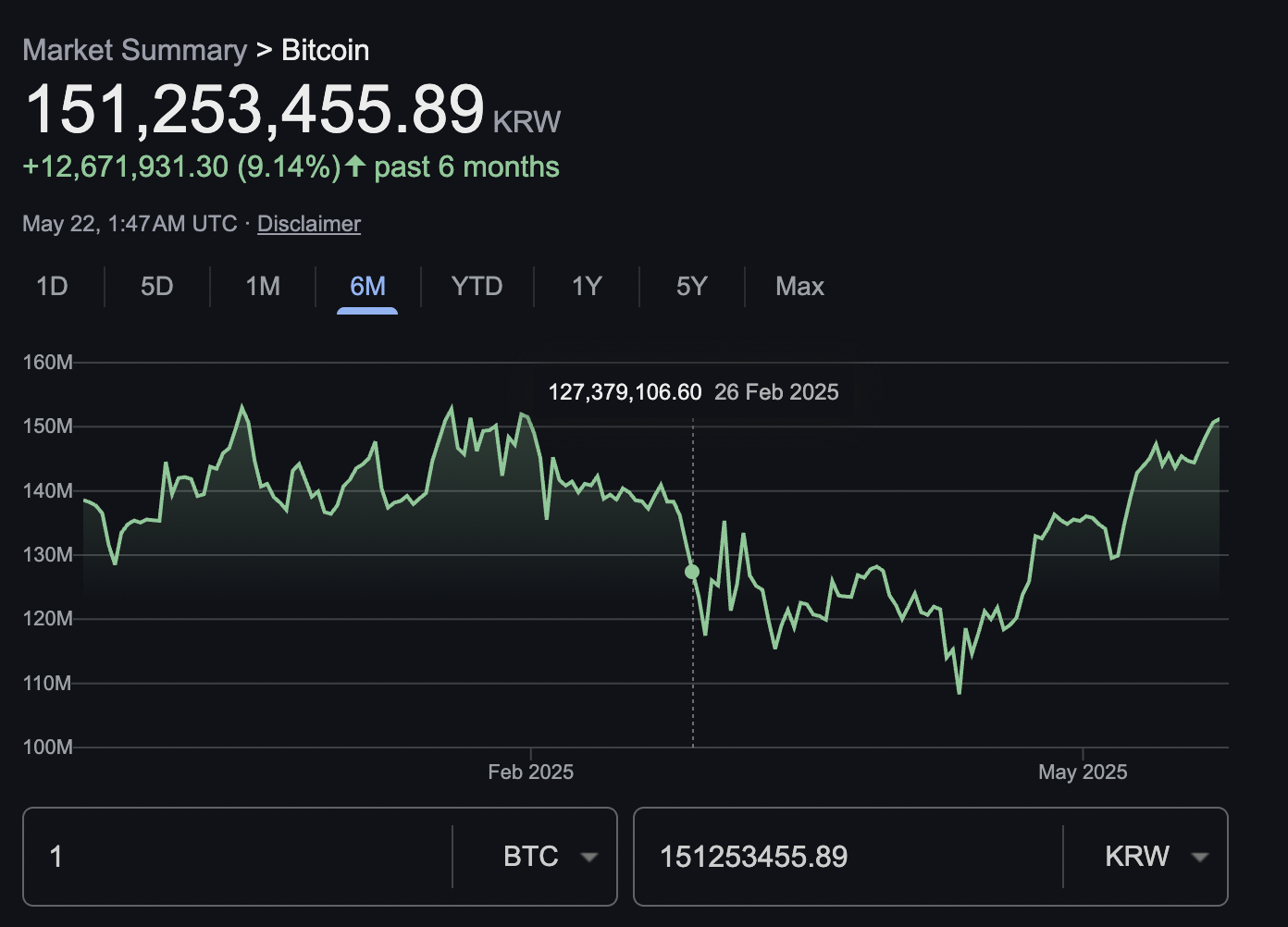Click the 26 Feb 2025 tooltip date

point(776,392)
